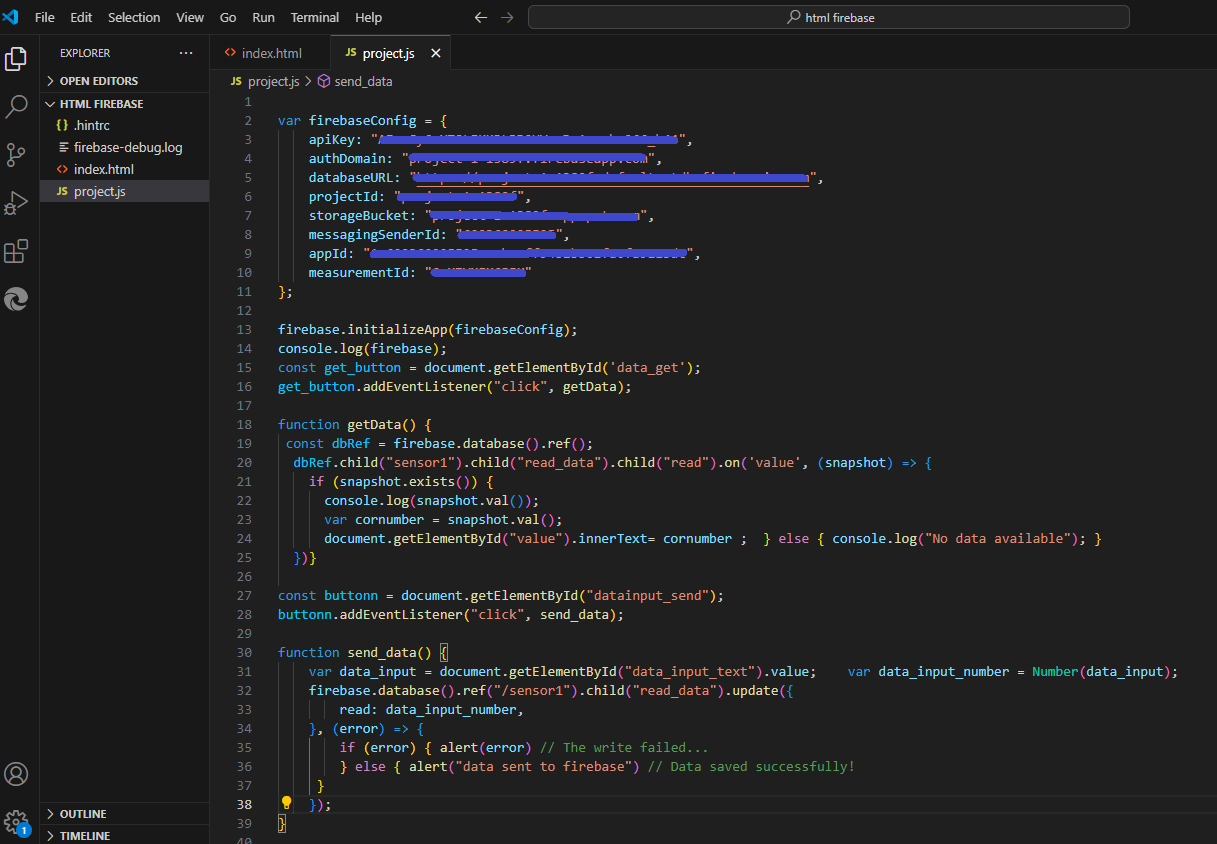Click the Go Back navigation arrow
This screenshot has height=844, width=1217.
click(480, 17)
